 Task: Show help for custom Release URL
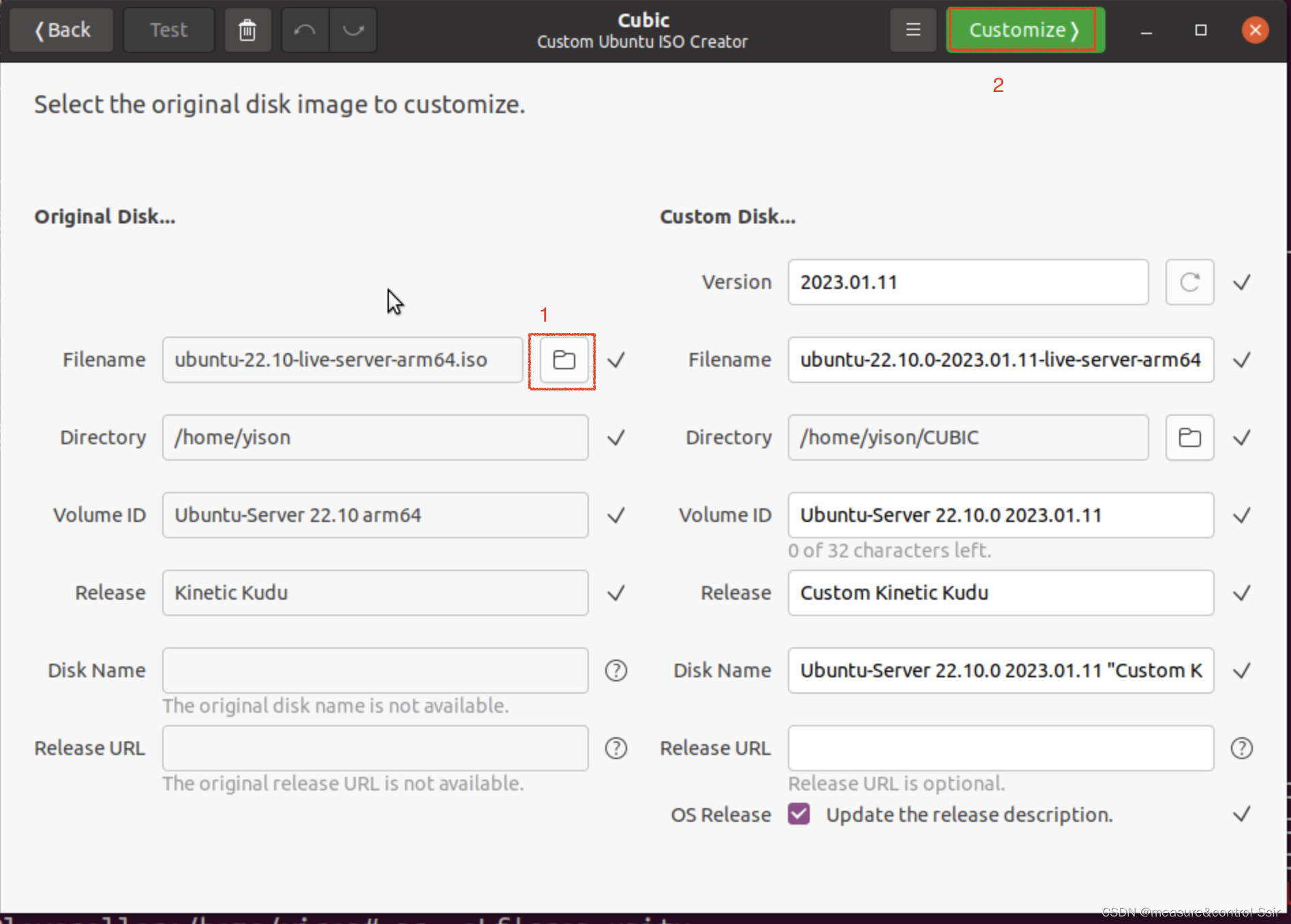[1242, 748]
